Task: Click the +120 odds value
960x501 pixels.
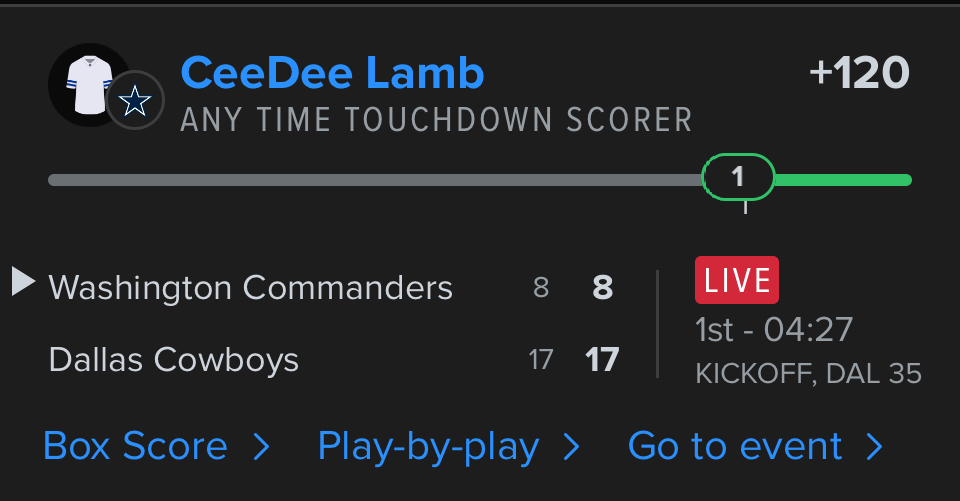Action: [859, 73]
